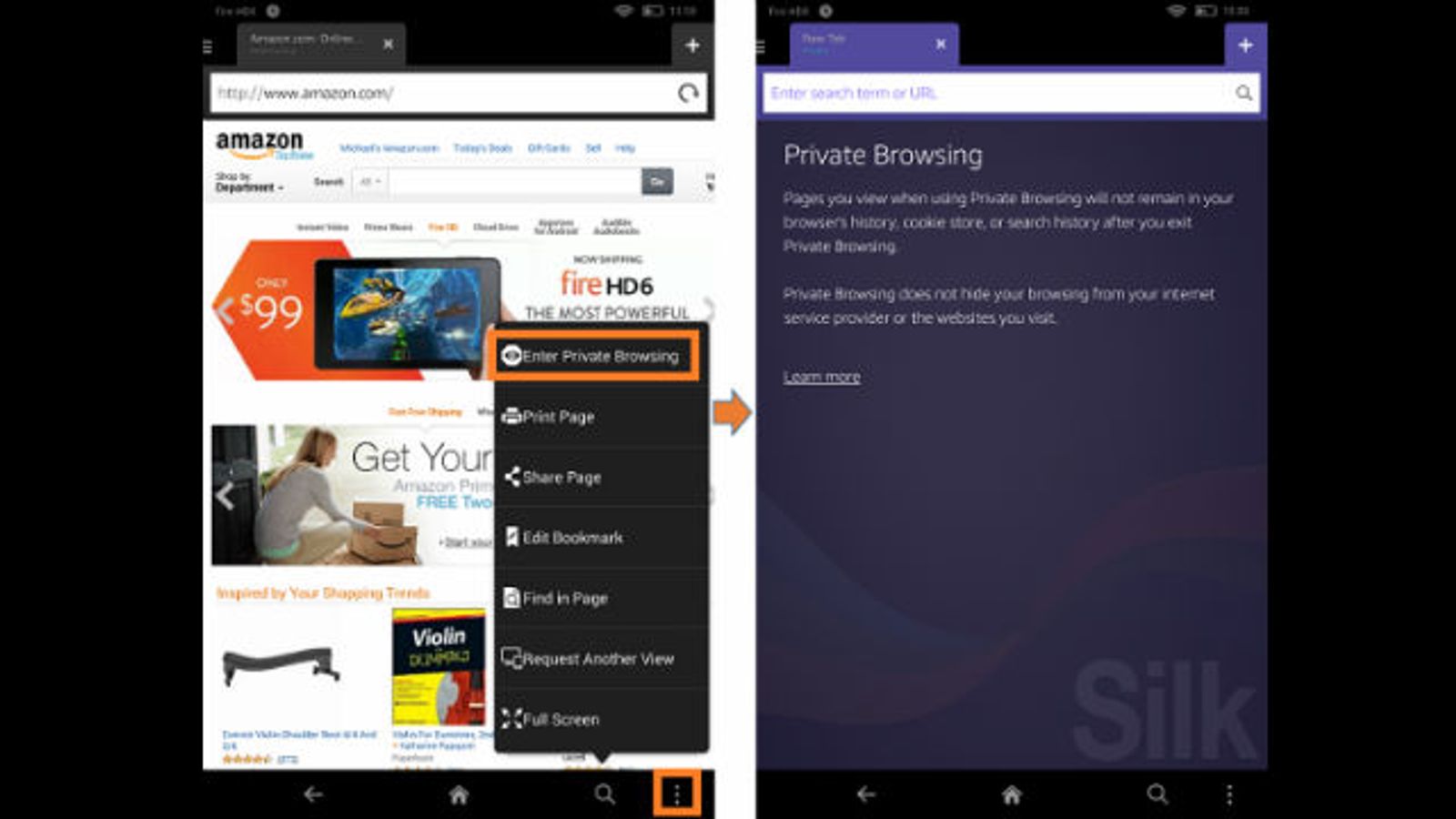1456x819 pixels.
Task: Open the Sell link
Action: tap(593, 148)
